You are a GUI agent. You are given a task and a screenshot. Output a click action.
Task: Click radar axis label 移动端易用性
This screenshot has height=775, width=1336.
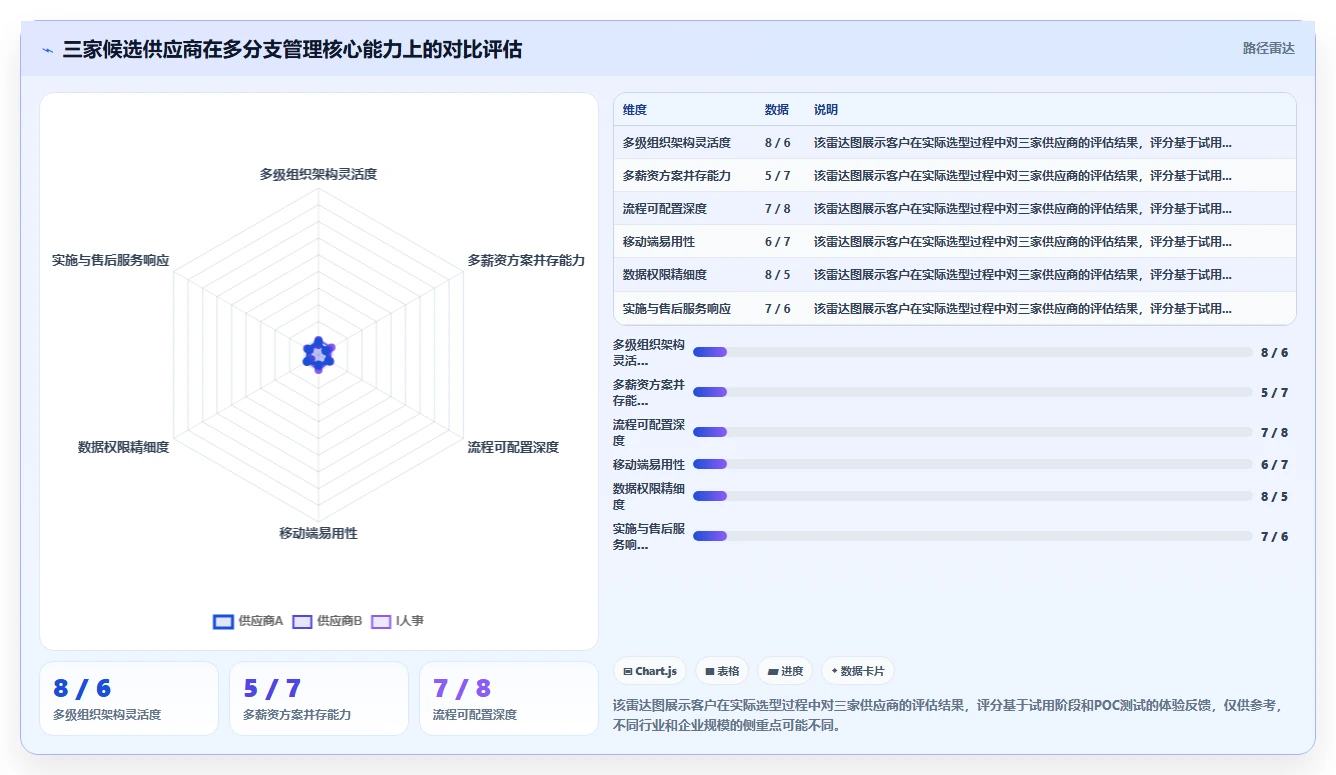(x=318, y=533)
